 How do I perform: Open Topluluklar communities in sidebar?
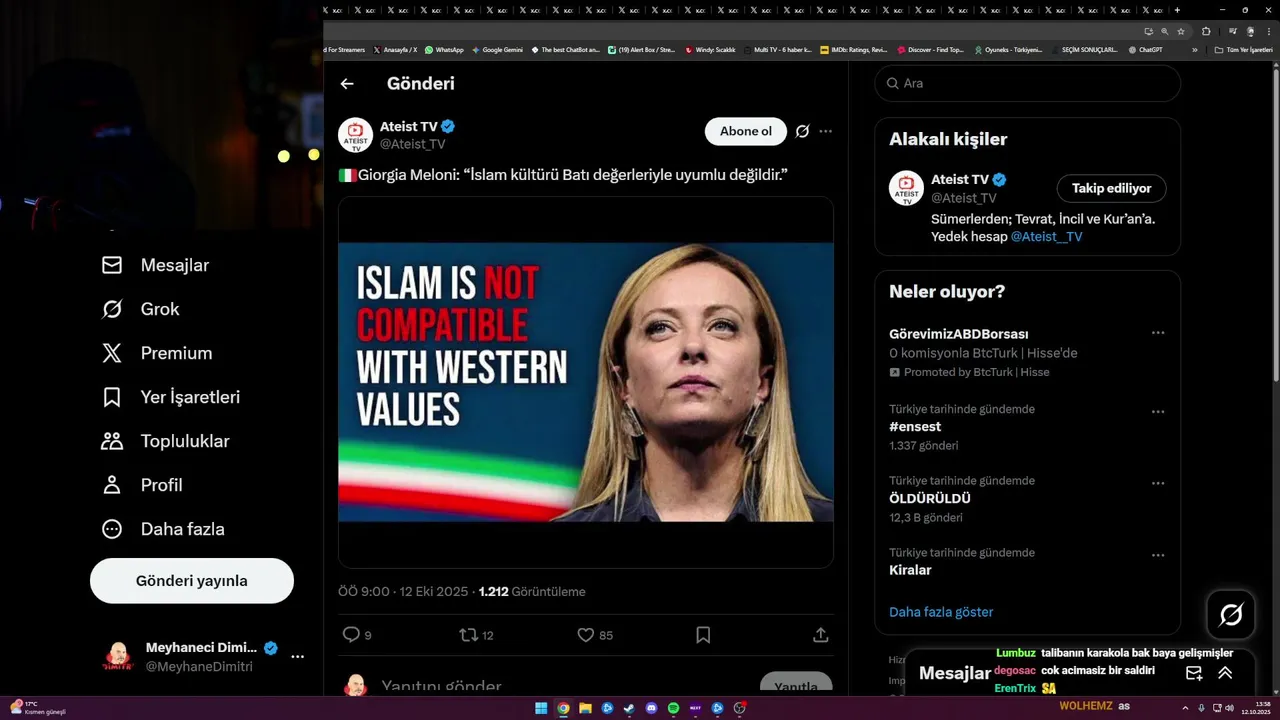(x=165, y=441)
